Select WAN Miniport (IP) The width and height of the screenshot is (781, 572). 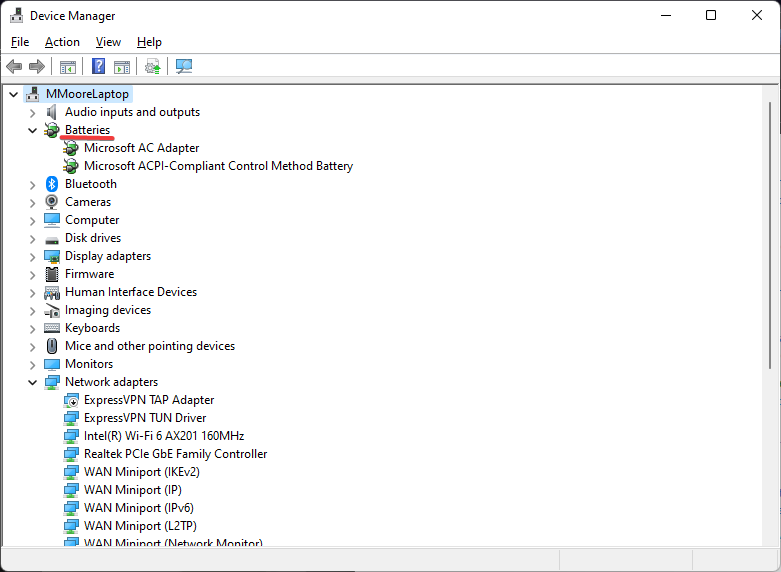pos(132,490)
